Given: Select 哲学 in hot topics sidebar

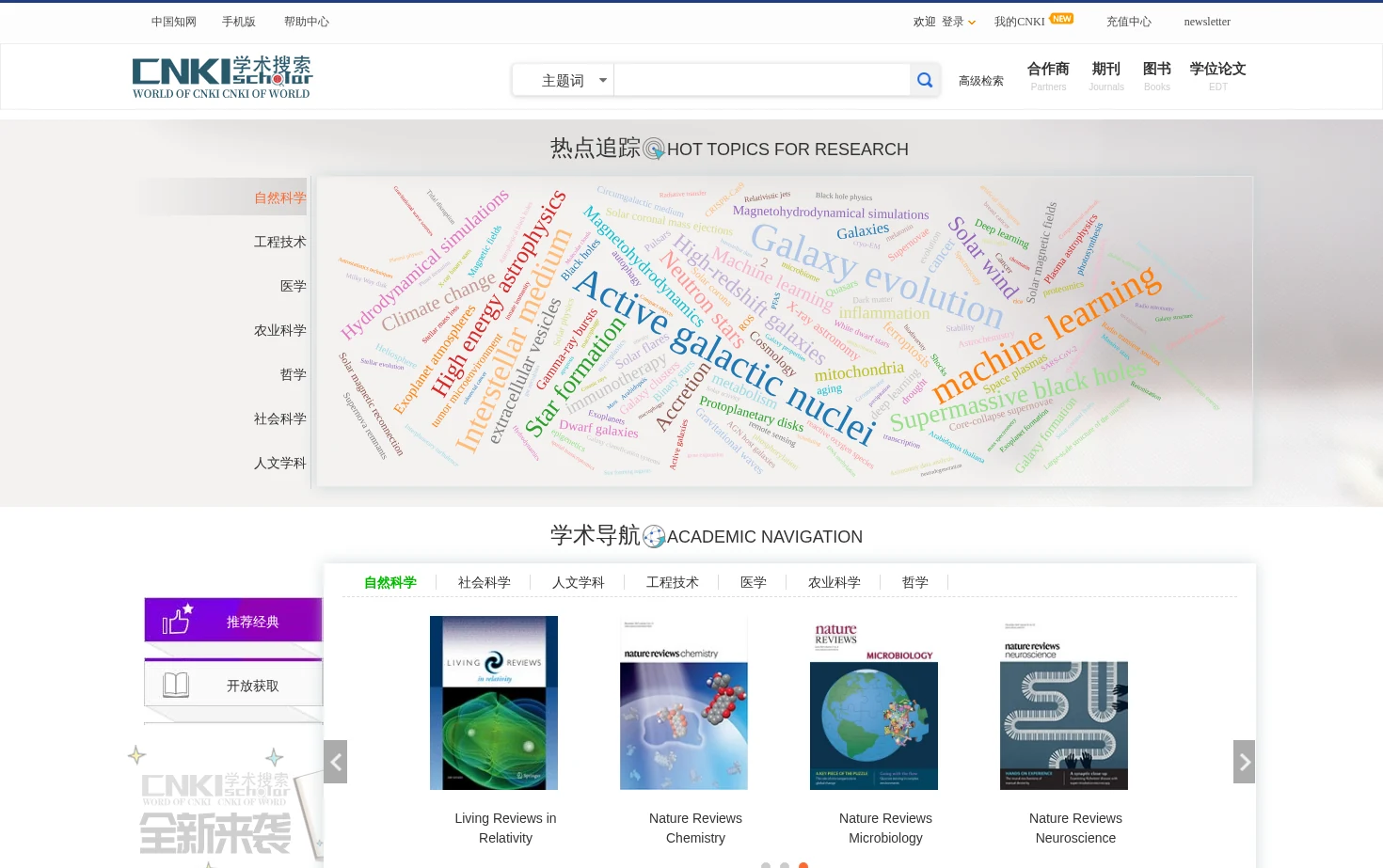Looking at the screenshot, I should (x=293, y=374).
